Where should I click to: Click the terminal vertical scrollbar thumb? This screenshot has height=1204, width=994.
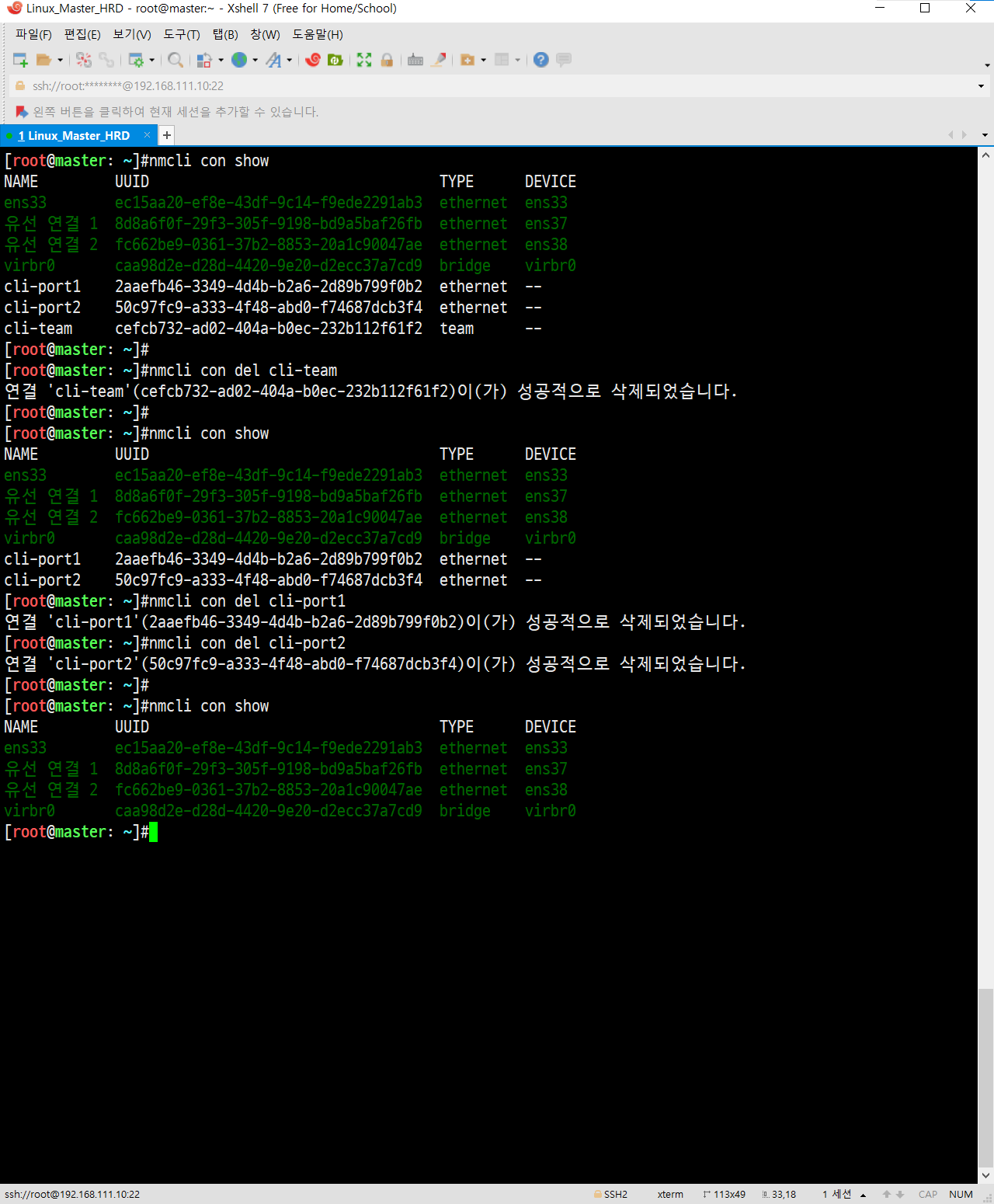coord(985,1077)
